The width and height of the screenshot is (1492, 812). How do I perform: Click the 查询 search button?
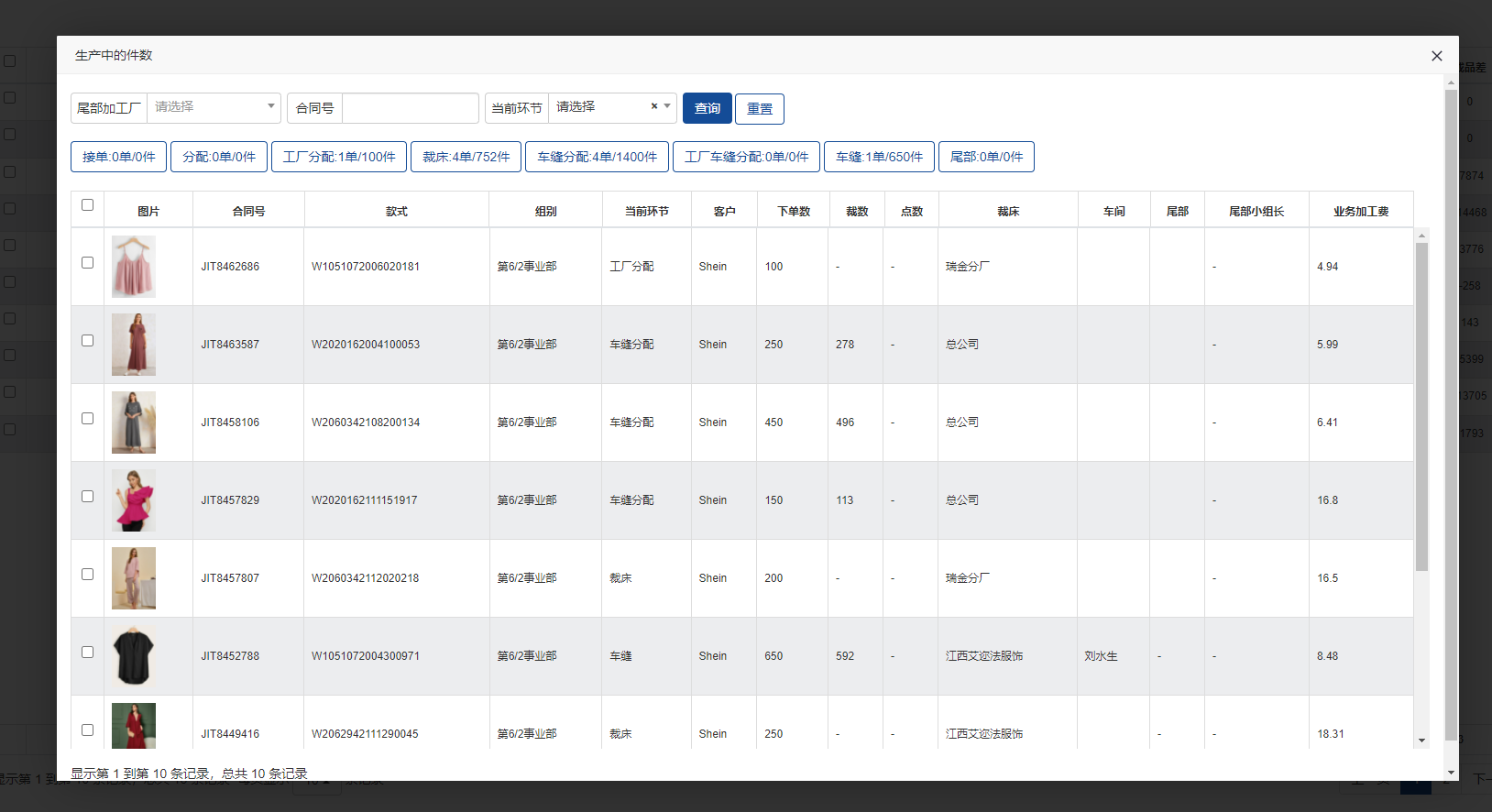click(x=707, y=108)
